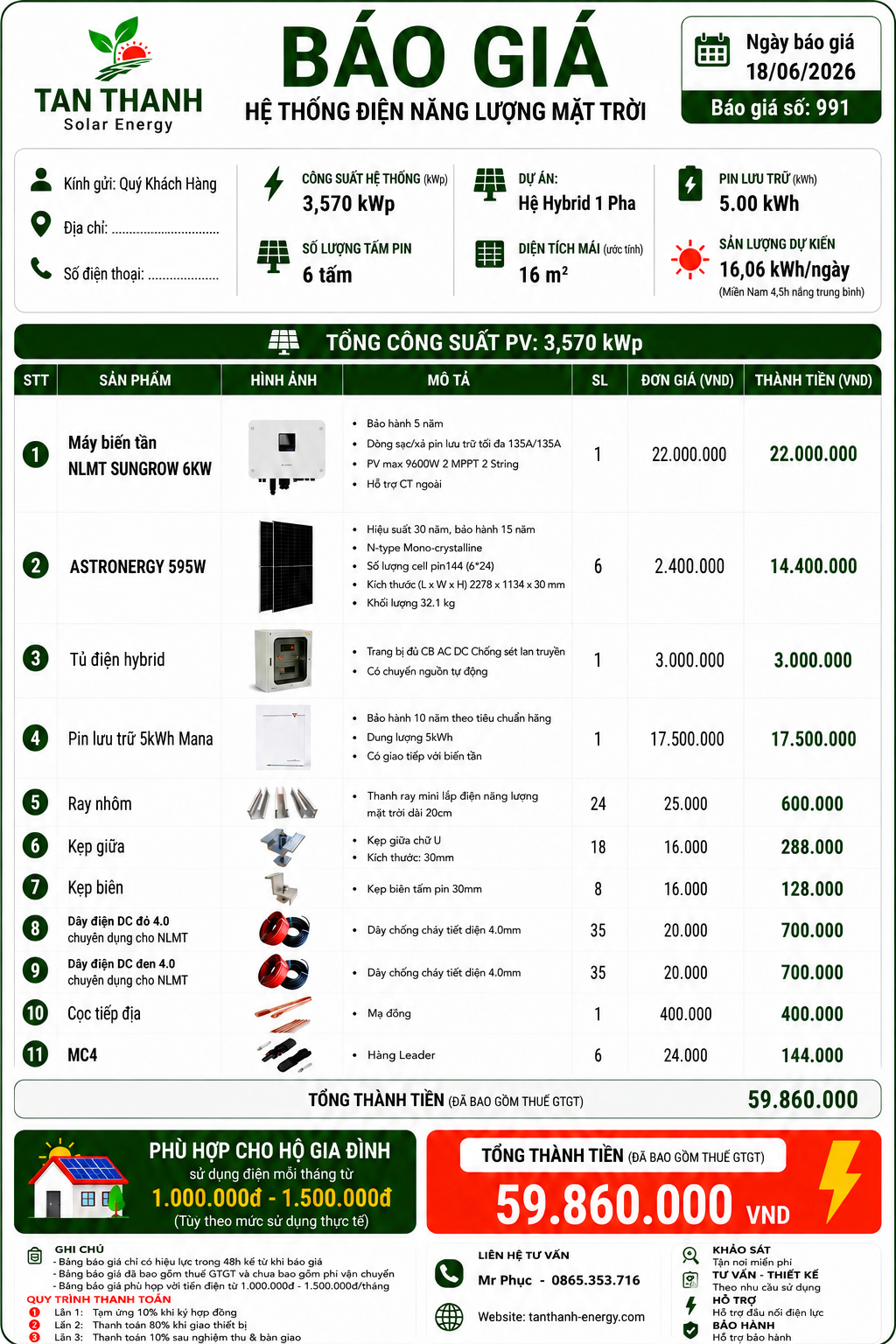
Task: Click the bolt icon beside Hỗ trợ
Action: pos(690,1305)
